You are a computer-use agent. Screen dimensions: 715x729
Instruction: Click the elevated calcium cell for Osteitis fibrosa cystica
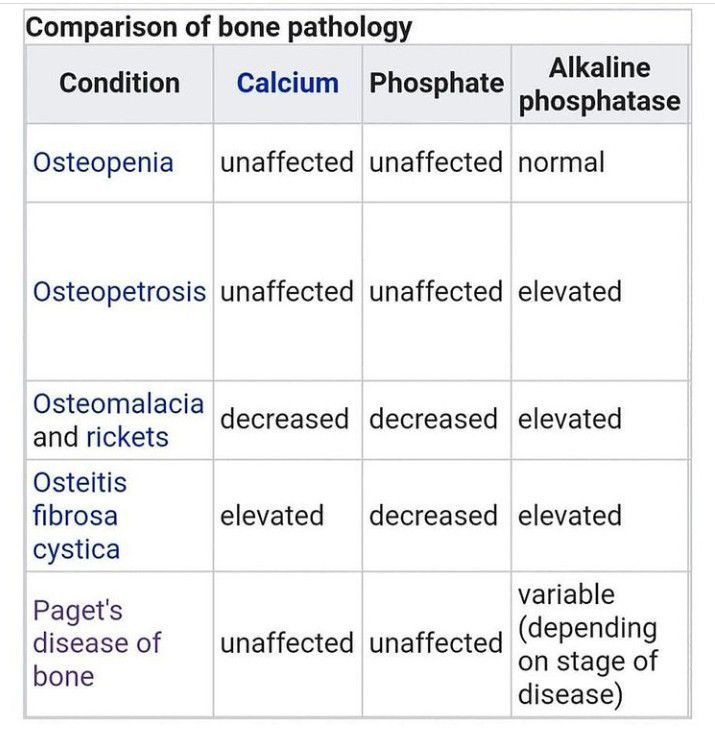[x=272, y=516]
